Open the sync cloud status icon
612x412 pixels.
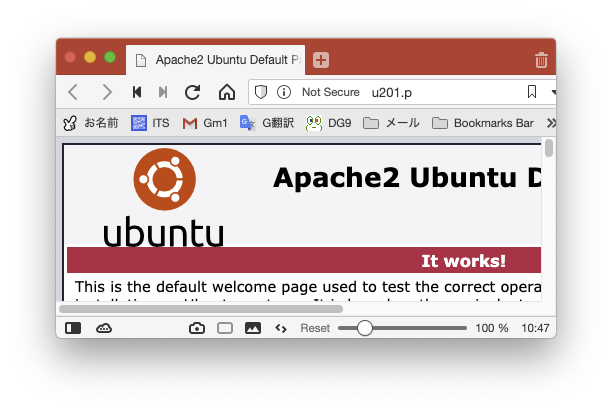click(104, 328)
